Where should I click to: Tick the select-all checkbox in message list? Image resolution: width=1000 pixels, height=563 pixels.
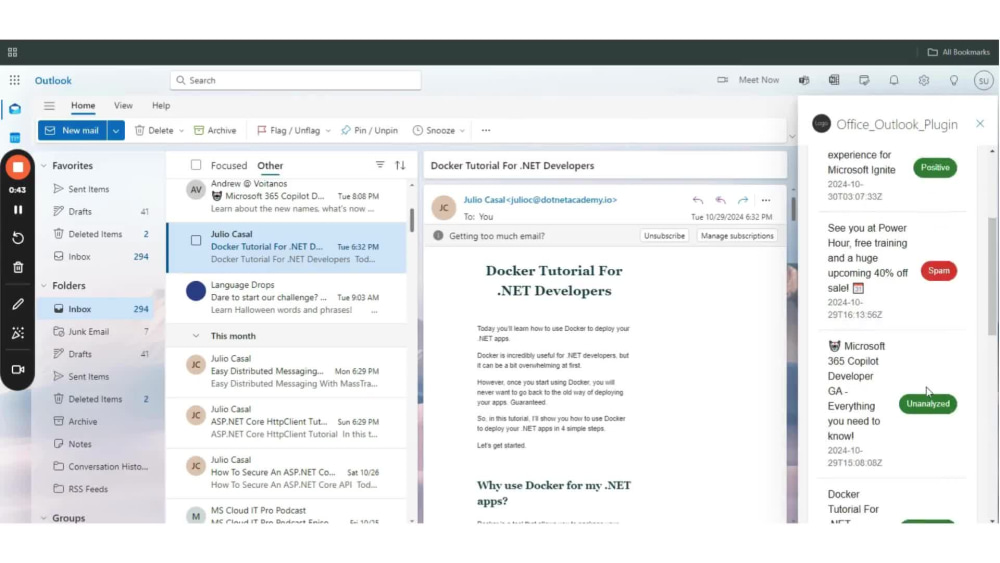[x=196, y=165]
